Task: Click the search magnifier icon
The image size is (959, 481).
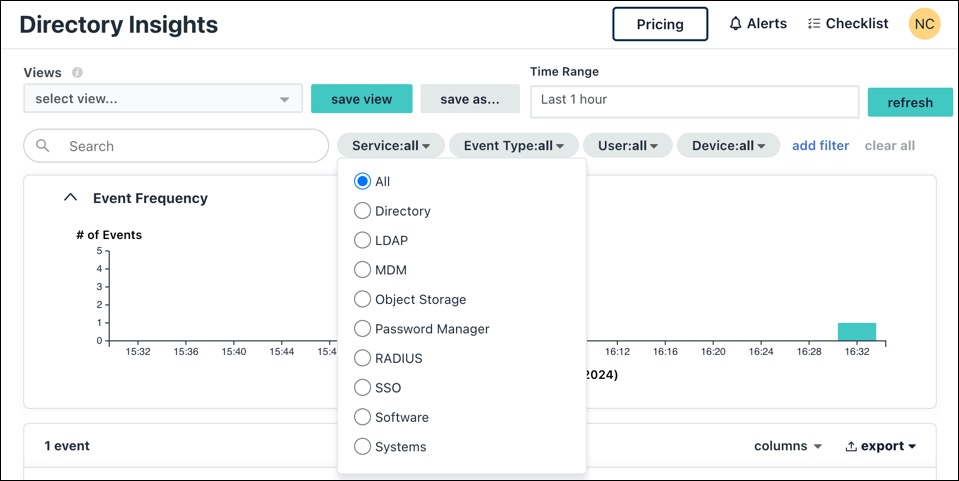Action: tap(42, 146)
